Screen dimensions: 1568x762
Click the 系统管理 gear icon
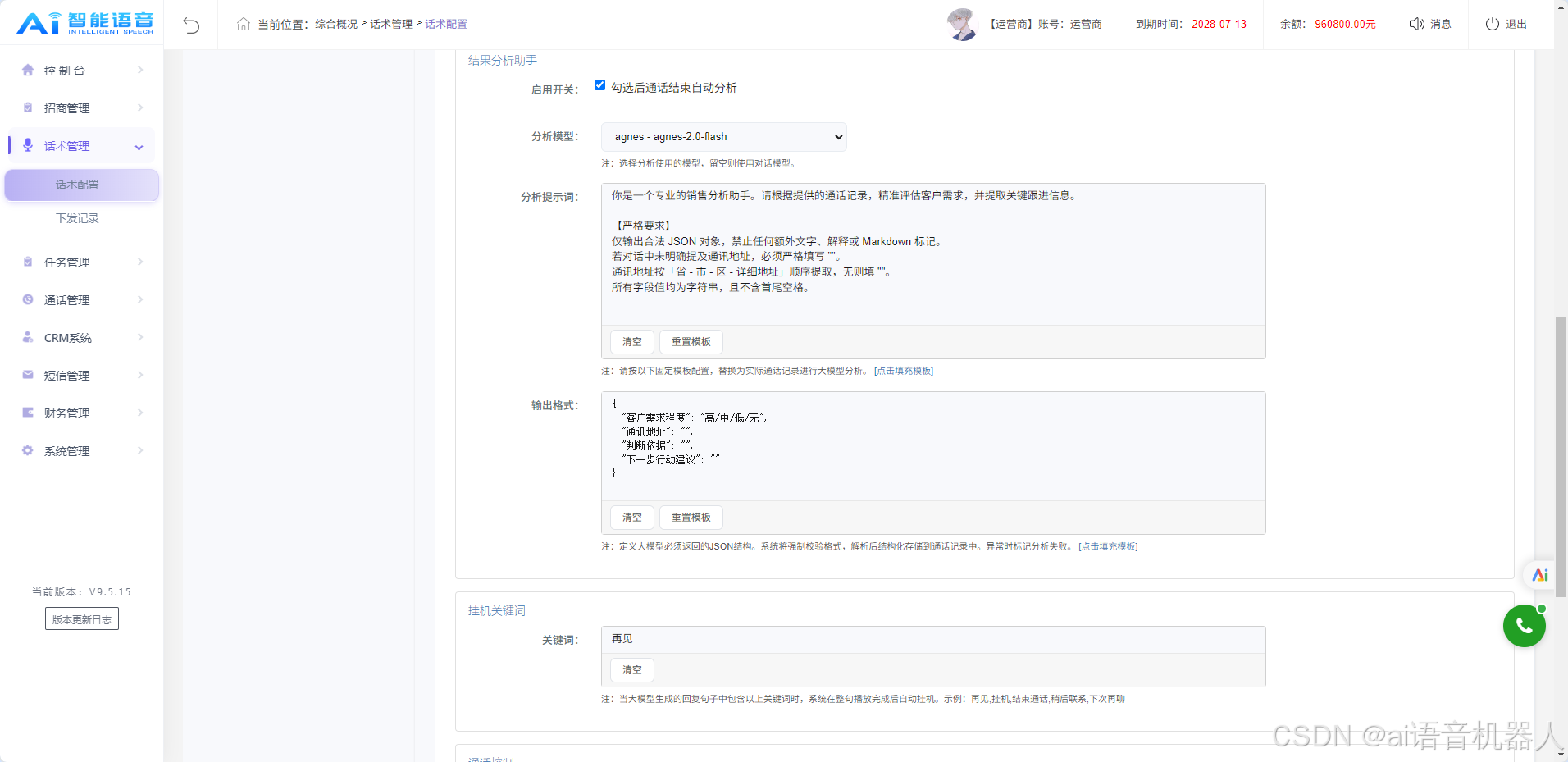28,450
